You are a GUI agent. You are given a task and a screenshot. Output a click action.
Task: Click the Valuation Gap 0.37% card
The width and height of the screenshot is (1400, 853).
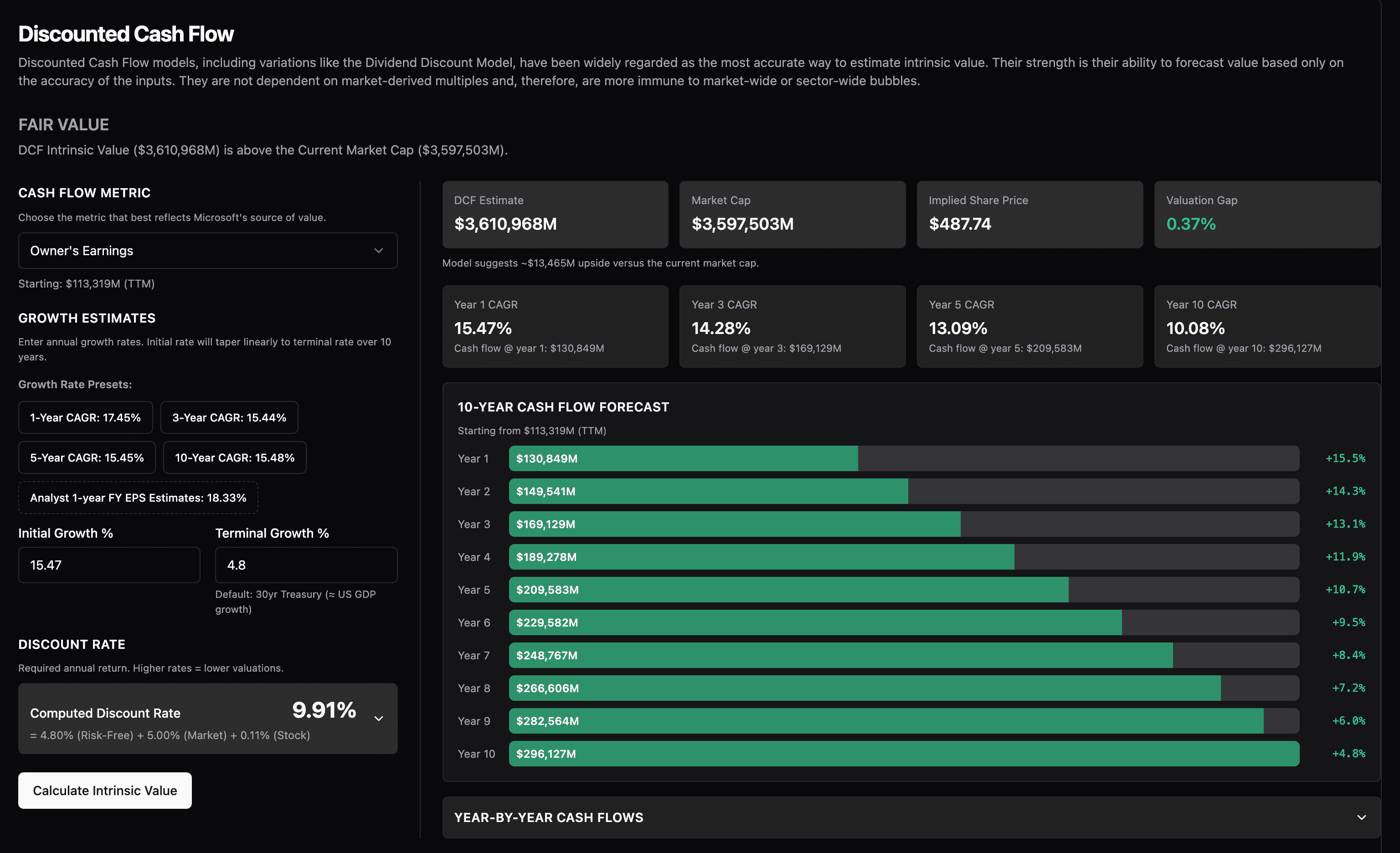coord(1266,215)
